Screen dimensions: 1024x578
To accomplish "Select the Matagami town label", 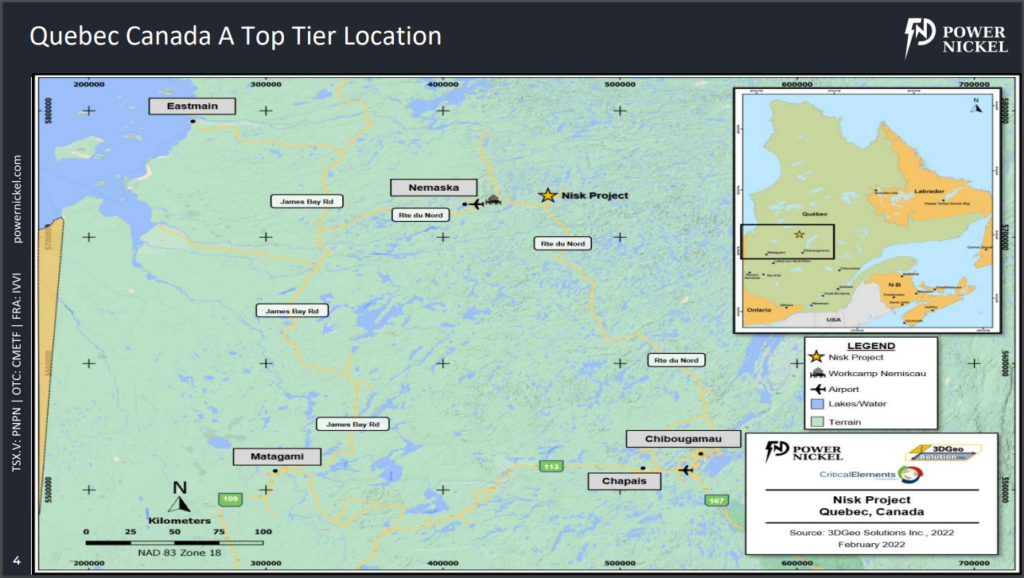I will (277, 457).
